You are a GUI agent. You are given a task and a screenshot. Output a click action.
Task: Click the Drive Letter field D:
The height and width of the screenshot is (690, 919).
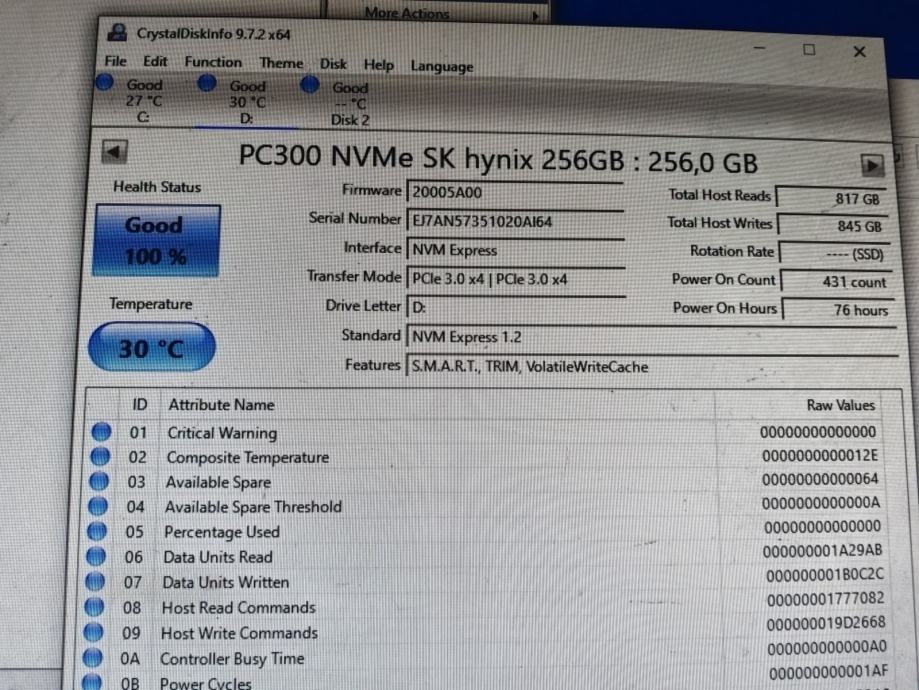tap(516, 307)
